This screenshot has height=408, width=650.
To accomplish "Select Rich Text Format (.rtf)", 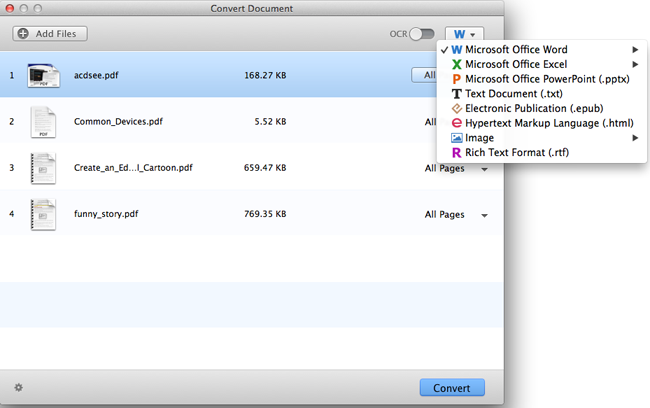I will 541,153.
